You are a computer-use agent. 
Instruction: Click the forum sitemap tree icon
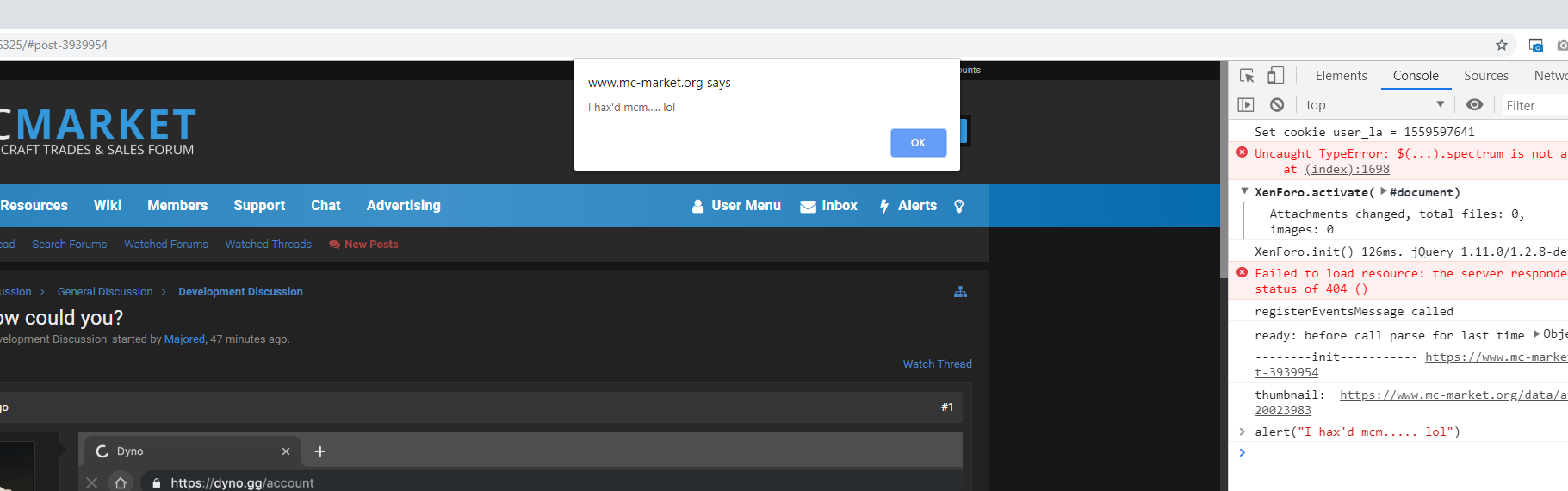960,292
